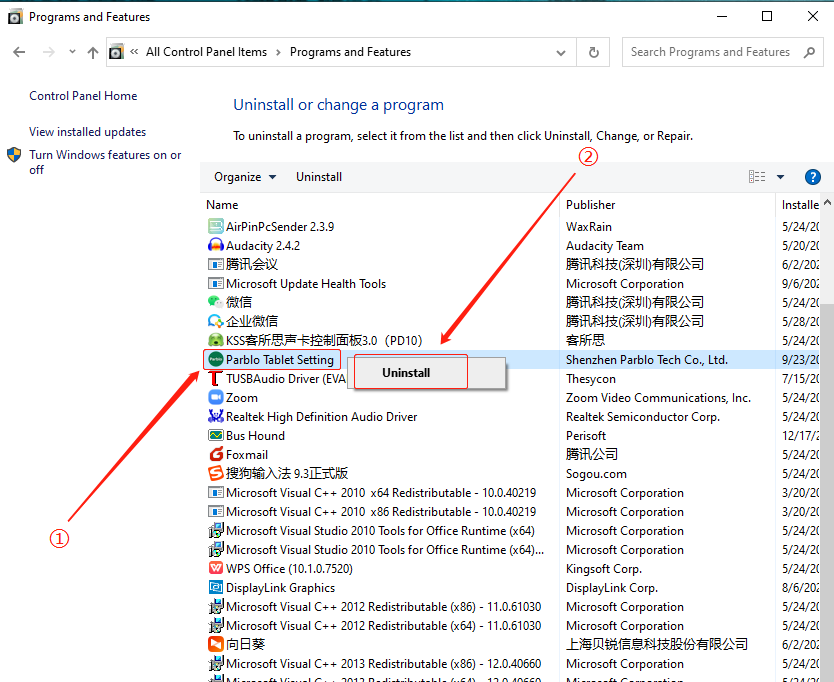Click the 企业微信 app icon
This screenshot has width=834, height=682.
pyautogui.click(x=215, y=321)
